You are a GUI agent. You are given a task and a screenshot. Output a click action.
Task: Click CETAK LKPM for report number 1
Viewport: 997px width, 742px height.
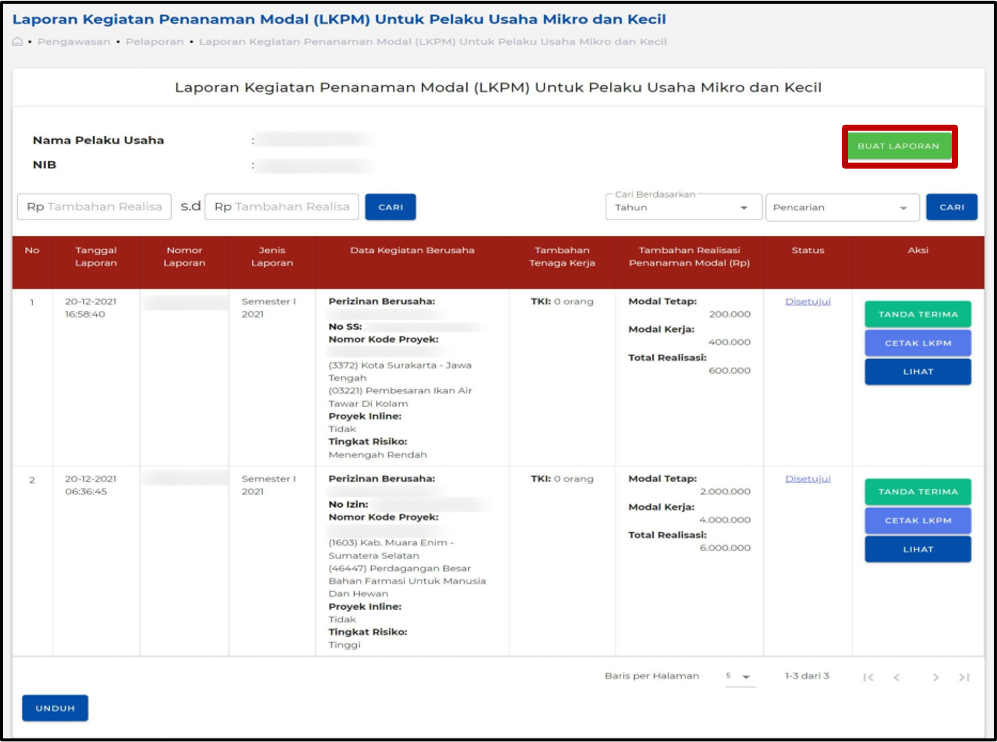(x=917, y=344)
